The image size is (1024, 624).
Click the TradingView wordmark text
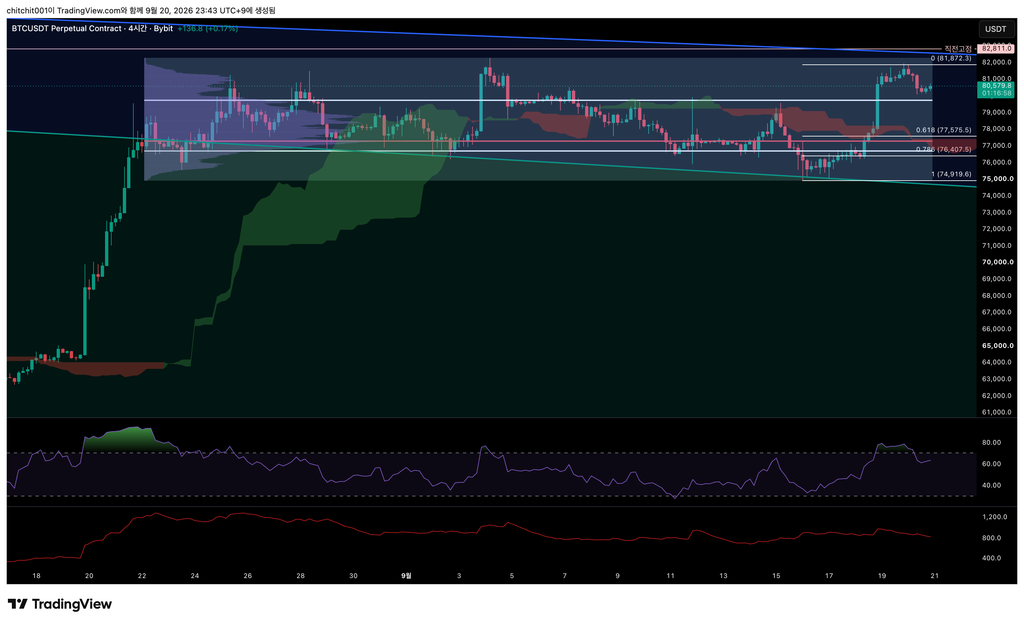click(72, 604)
